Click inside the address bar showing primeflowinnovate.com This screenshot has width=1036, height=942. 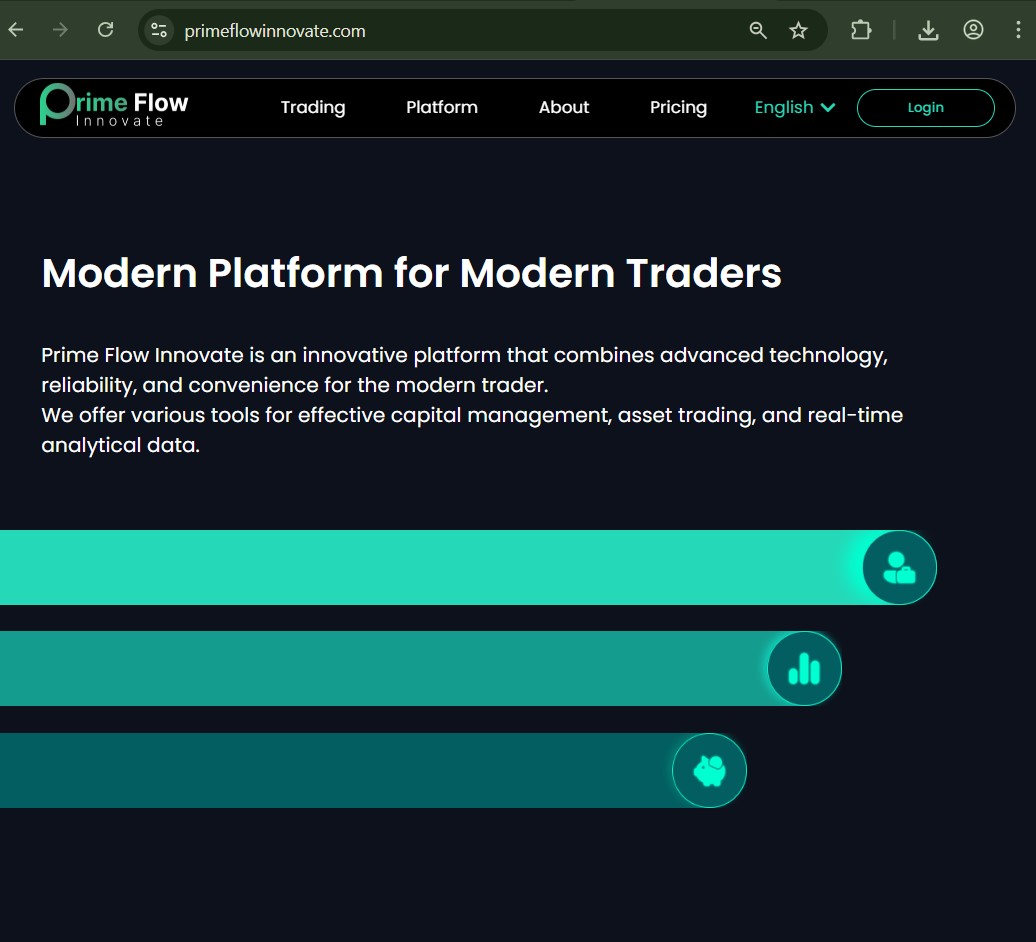click(400, 30)
